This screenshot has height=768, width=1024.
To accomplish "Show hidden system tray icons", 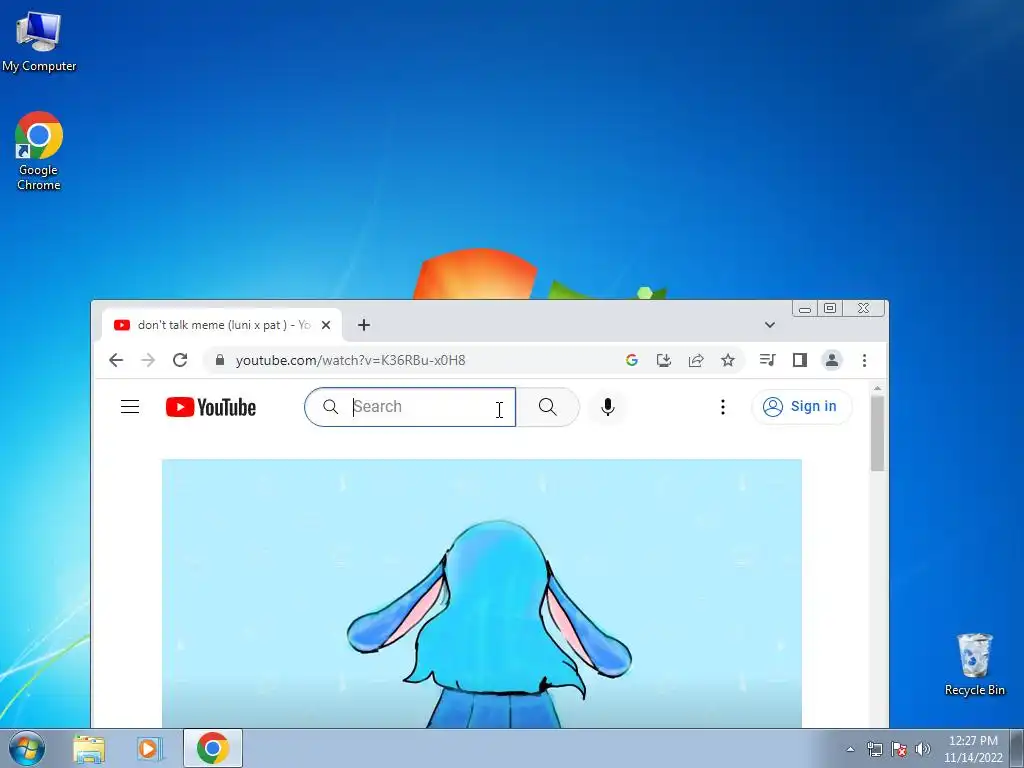I will click(x=850, y=749).
